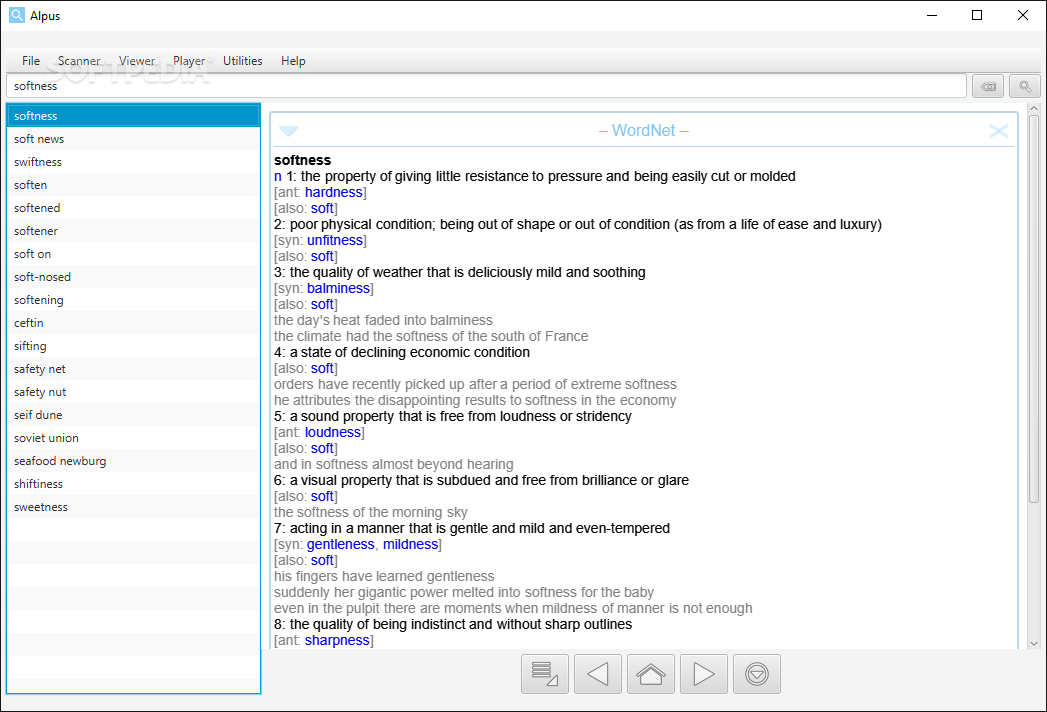Follow the balminess synonym link
Image resolution: width=1047 pixels, height=712 pixels.
pyautogui.click(x=338, y=289)
